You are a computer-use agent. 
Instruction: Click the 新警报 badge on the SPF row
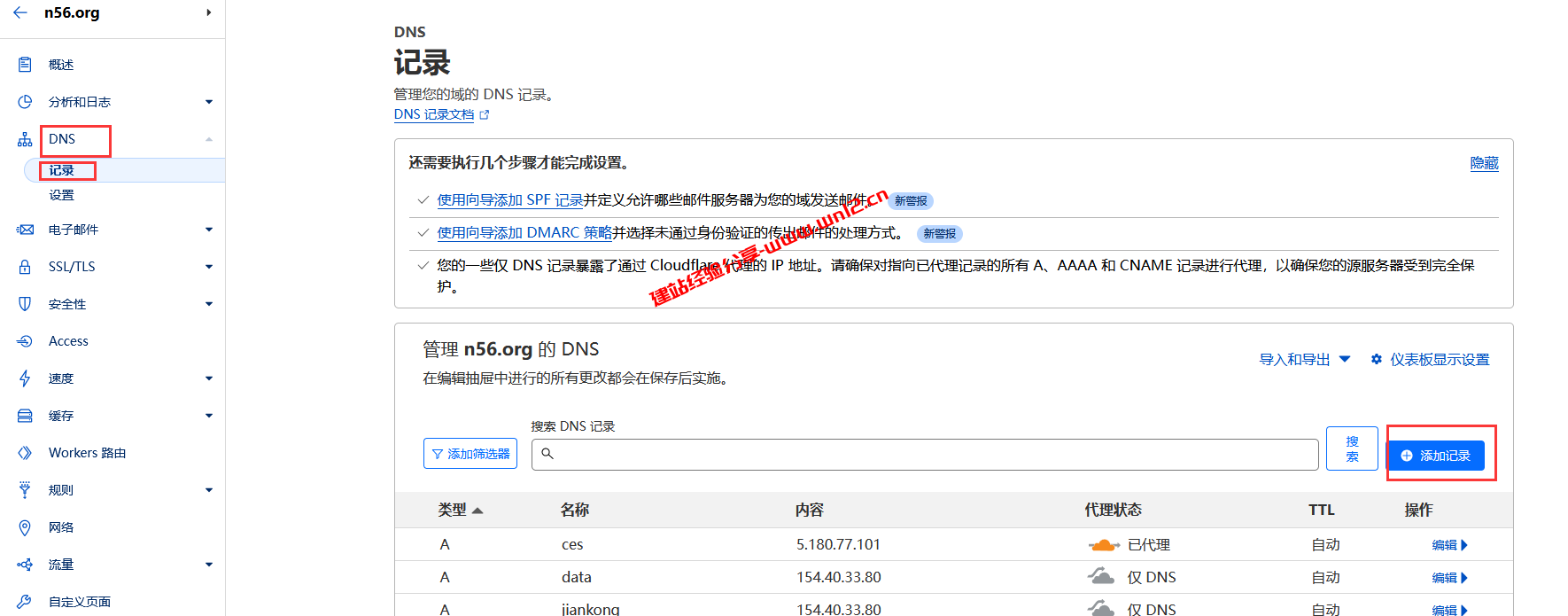pos(911,201)
